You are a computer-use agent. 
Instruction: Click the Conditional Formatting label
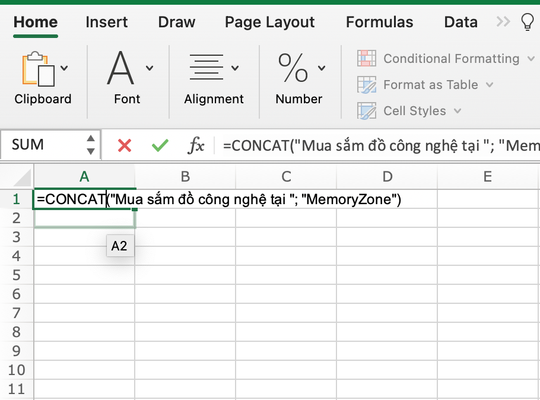(451, 59)
